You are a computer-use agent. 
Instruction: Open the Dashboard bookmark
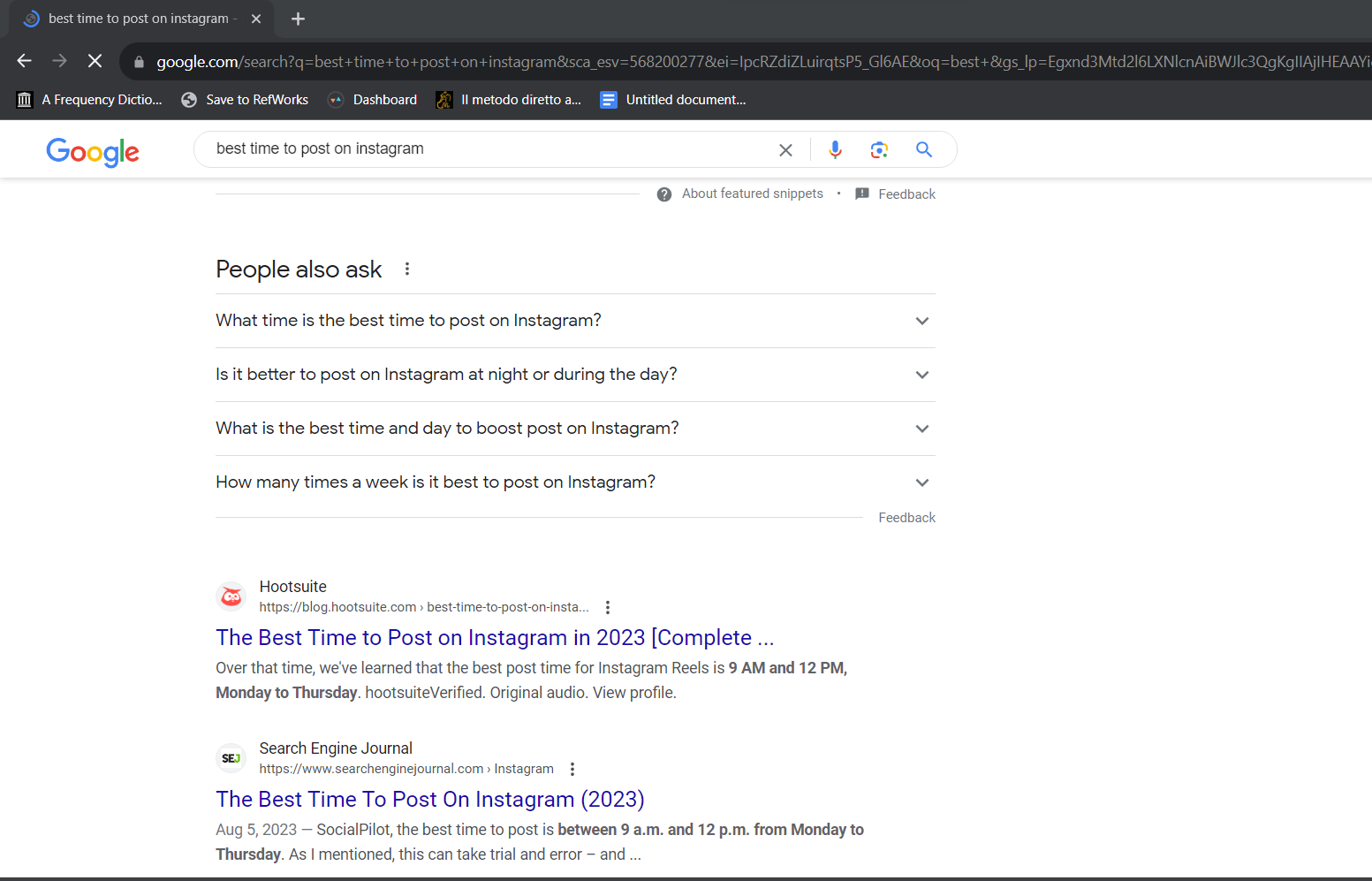click(x=372, y=100)
